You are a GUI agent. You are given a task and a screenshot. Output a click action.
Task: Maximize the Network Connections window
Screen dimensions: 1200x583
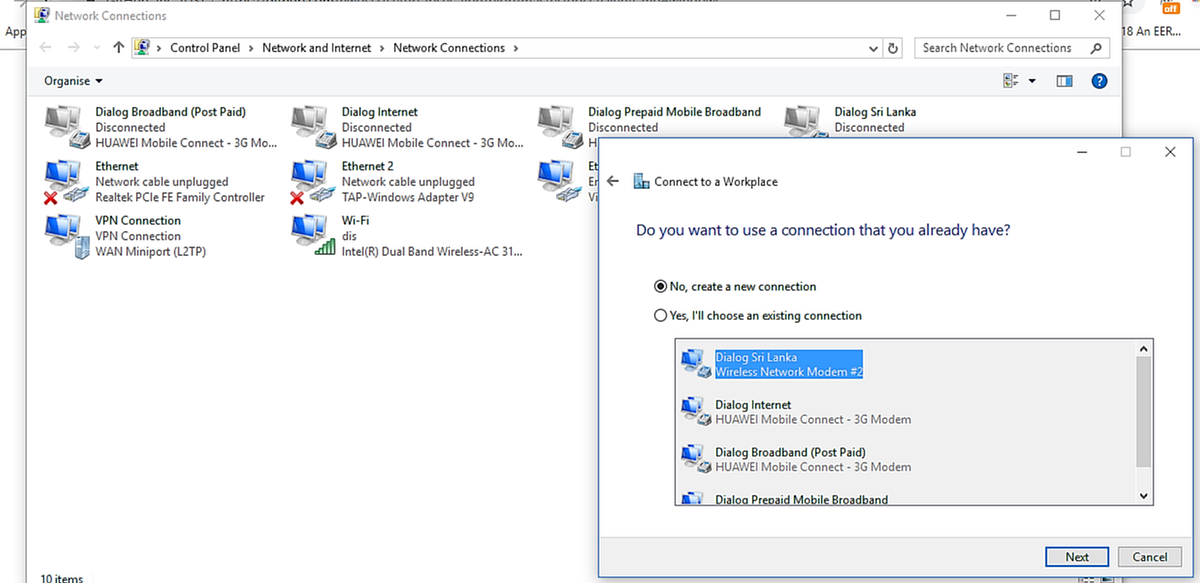(x=1055, y=16)
